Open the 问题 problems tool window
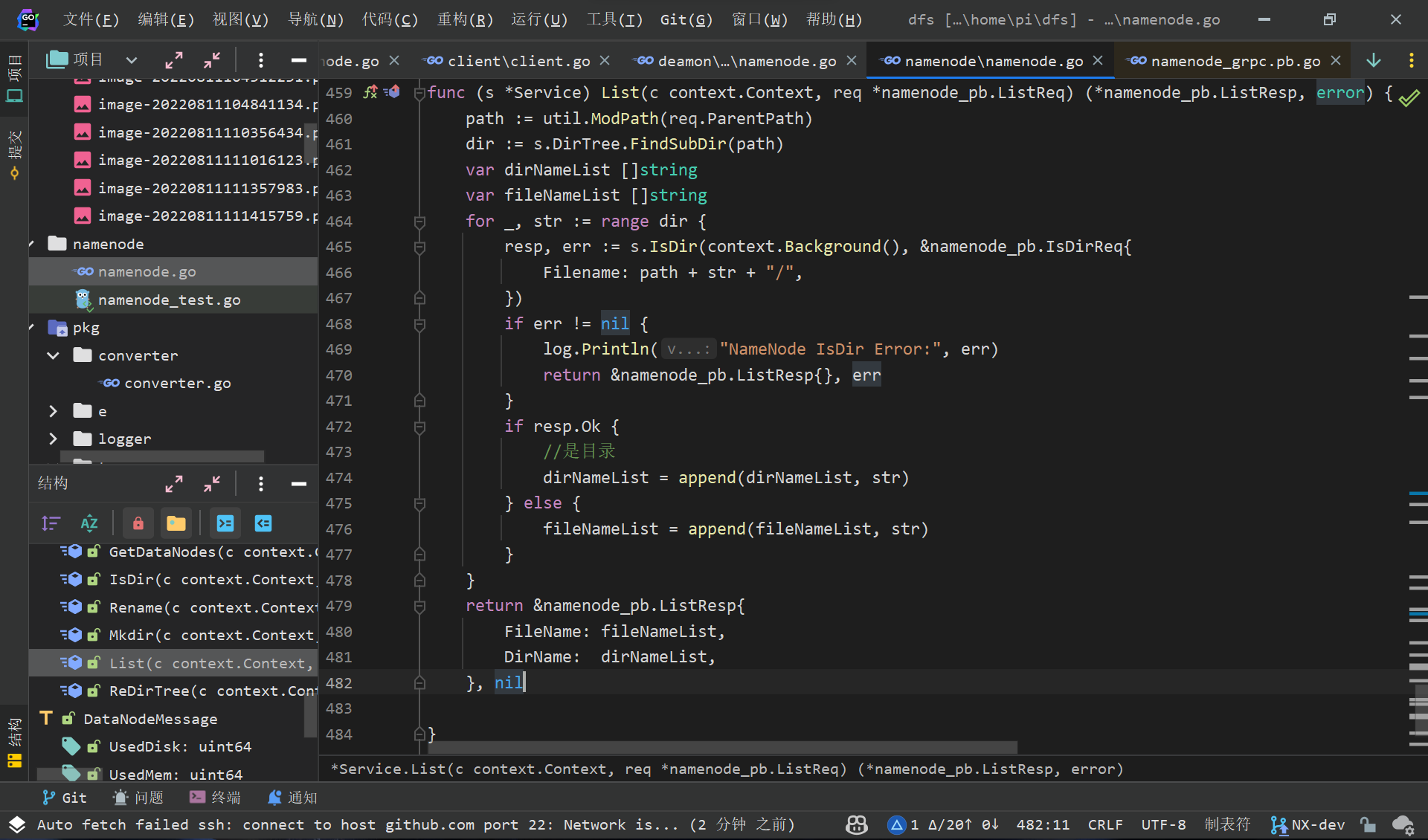The width and height of the screenshot is (1428, 840). pyautogui.click(x=138, y=797)
